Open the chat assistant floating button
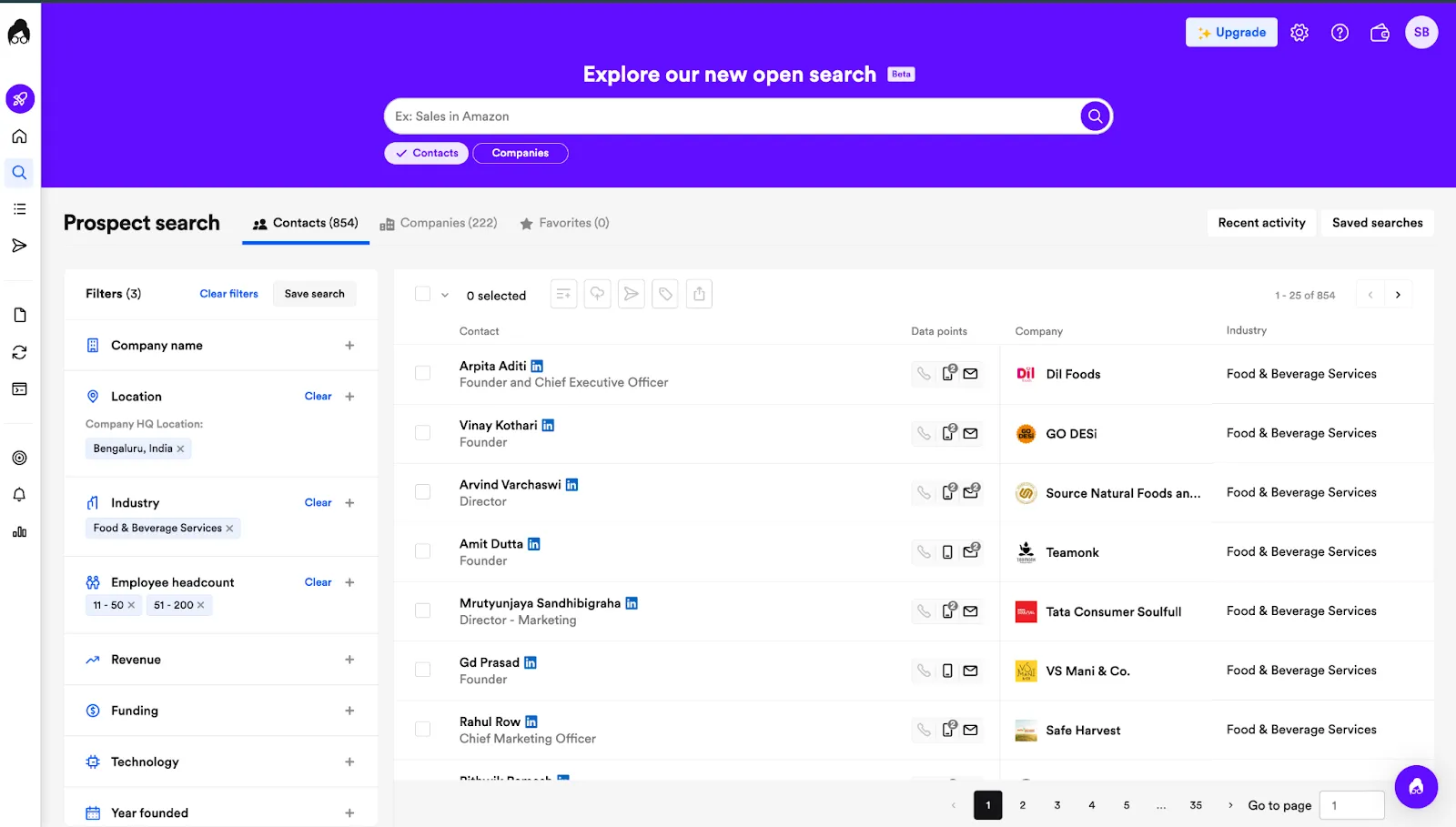Viewport: 1456px width, 827px height. tap(1416, 787)
